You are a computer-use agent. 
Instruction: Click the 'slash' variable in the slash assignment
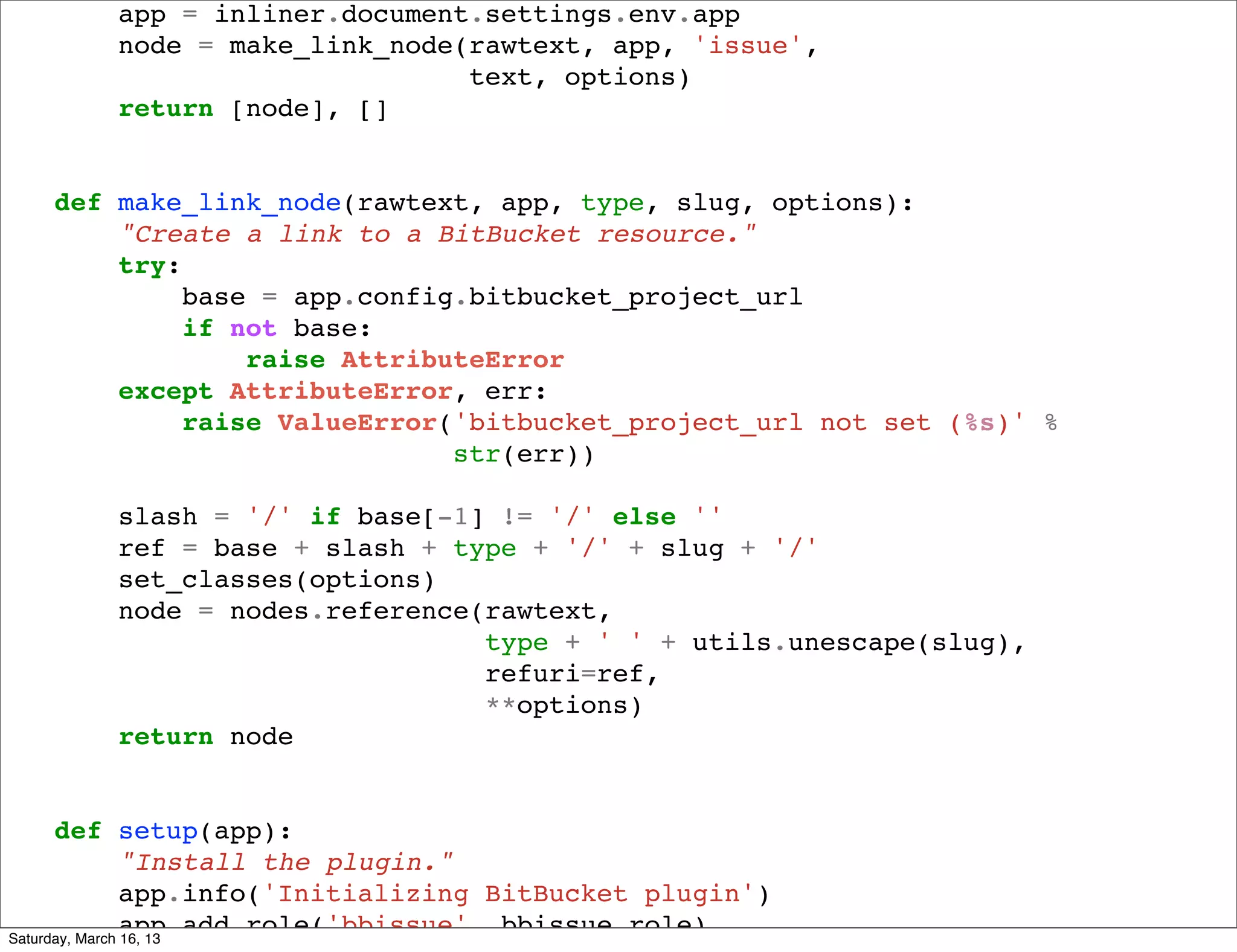tap(158, 517)
